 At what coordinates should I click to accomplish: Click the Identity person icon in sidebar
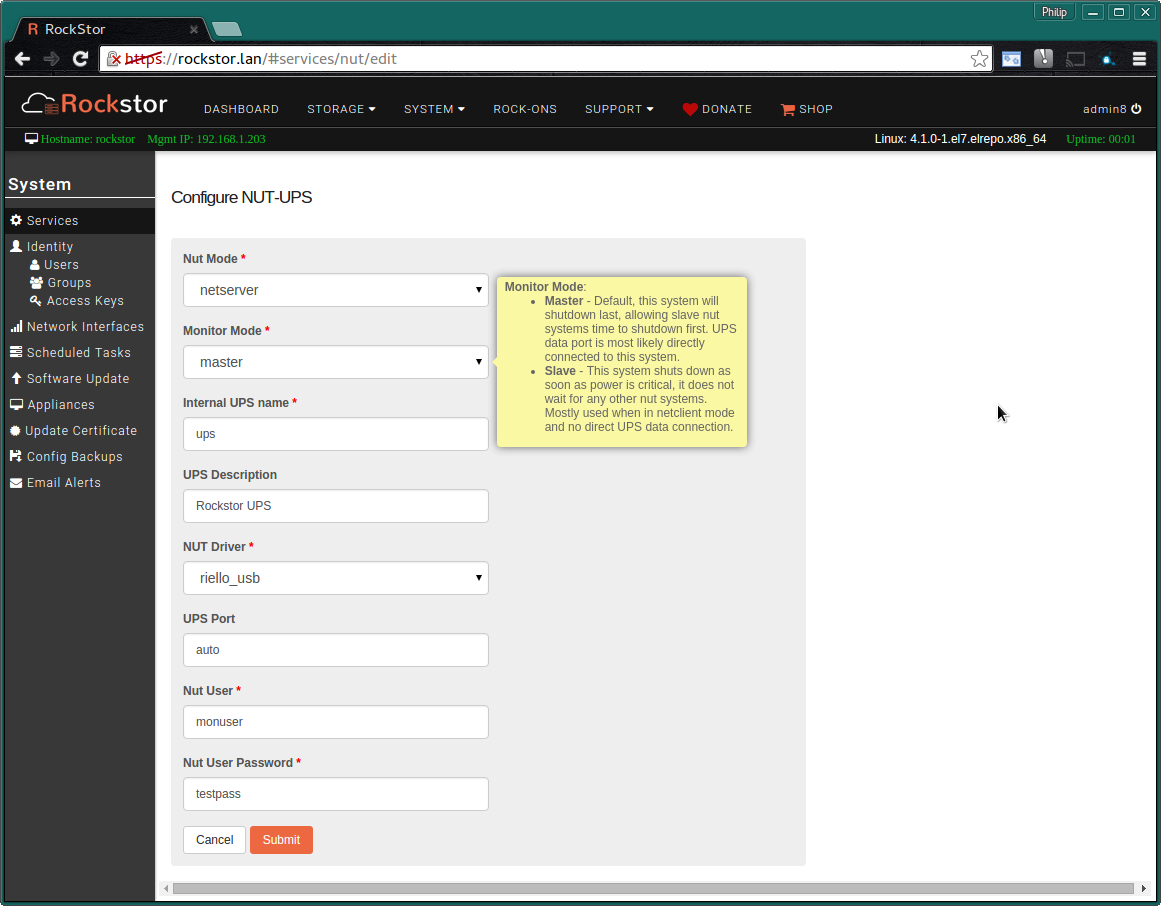click(x=16, y=246)
